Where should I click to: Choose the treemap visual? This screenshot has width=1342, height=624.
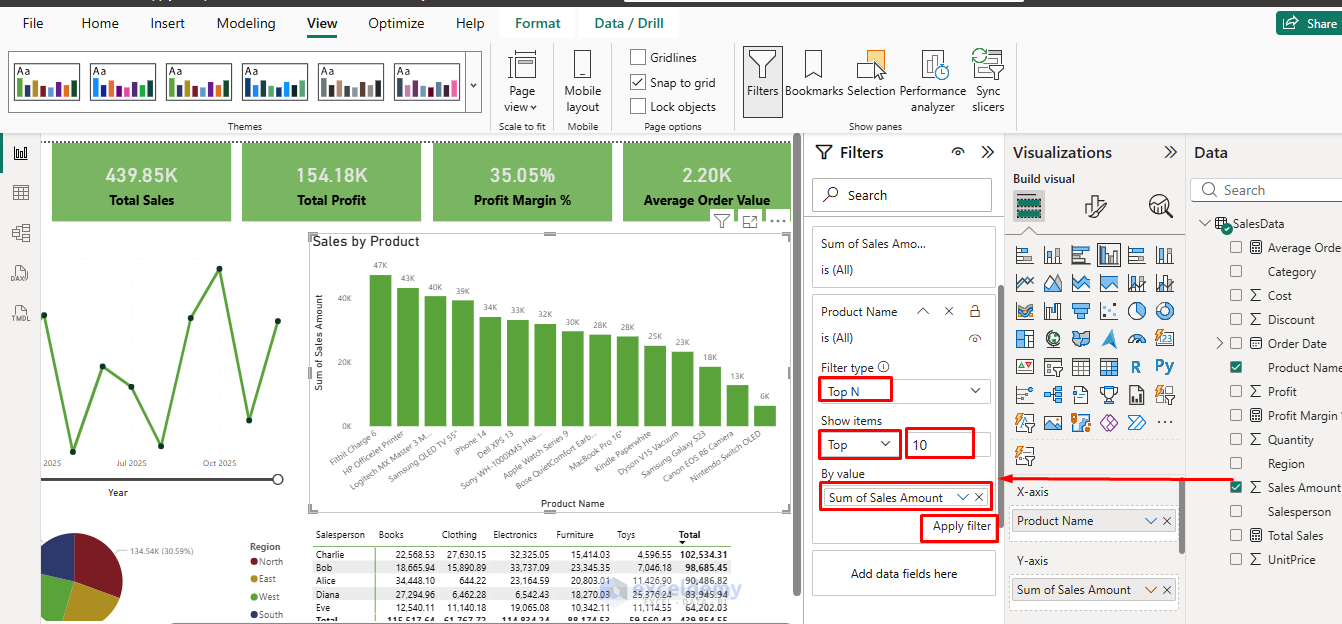(1024, 339)
